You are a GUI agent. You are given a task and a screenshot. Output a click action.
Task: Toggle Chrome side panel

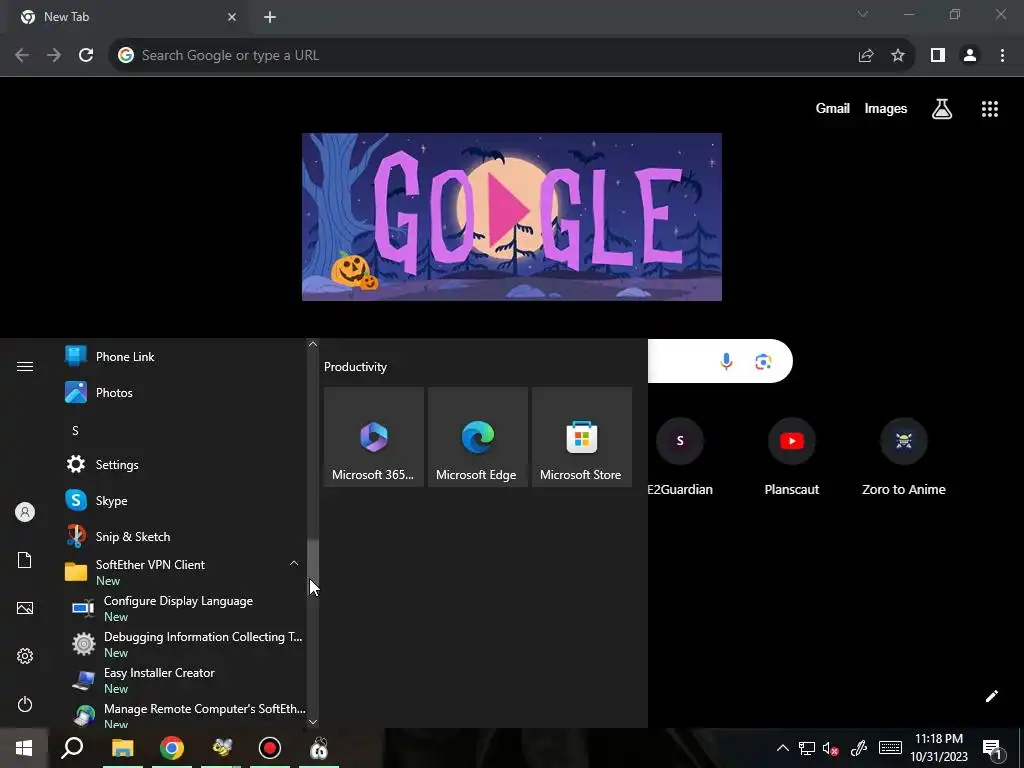click(938, 56)
